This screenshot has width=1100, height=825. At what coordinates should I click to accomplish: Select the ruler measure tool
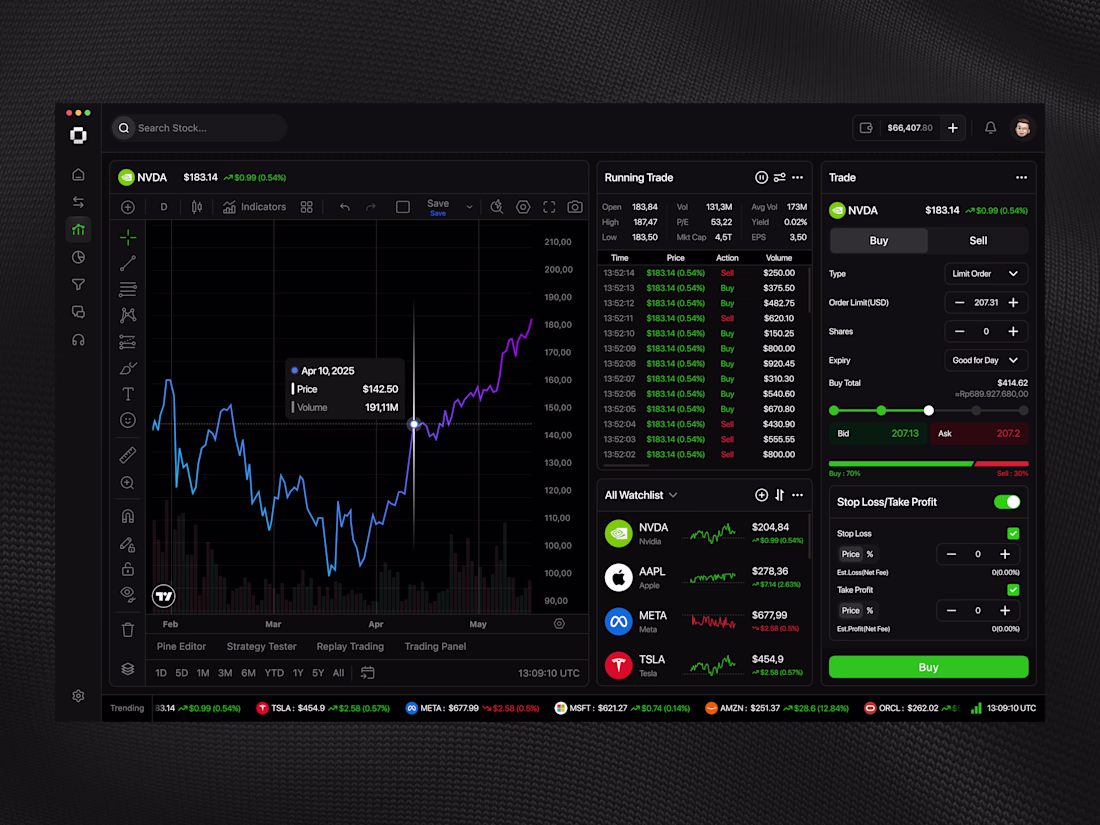128,455
